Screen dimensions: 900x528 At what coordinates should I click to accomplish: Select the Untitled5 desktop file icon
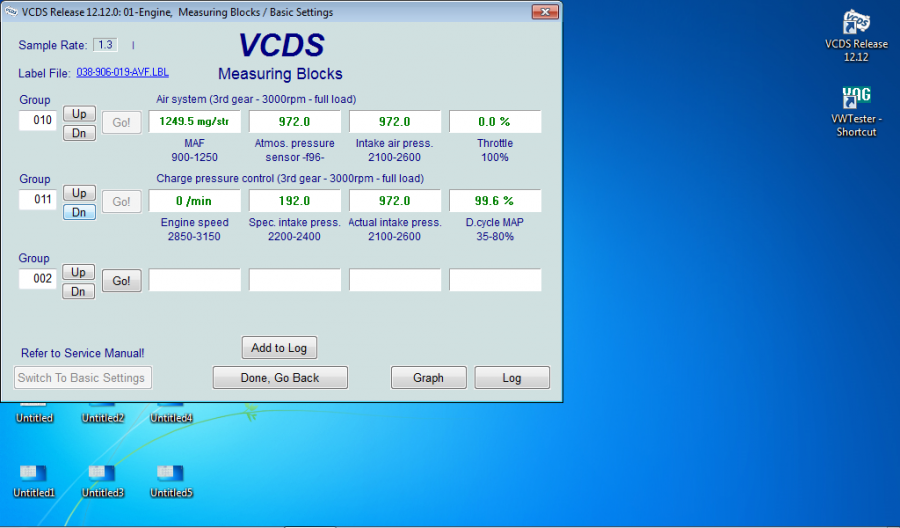[x=171, y=473]
